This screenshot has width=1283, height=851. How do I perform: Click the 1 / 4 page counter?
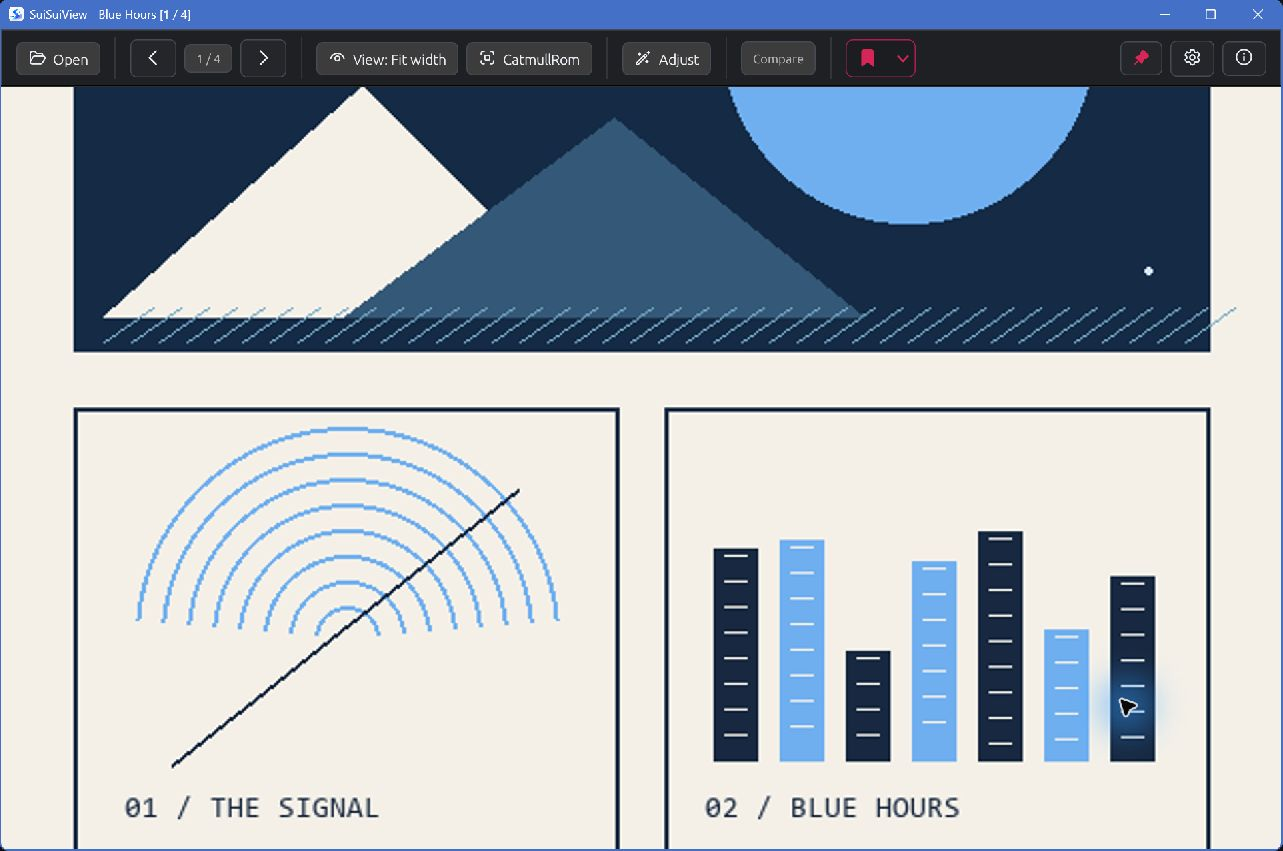coord(208,59)
